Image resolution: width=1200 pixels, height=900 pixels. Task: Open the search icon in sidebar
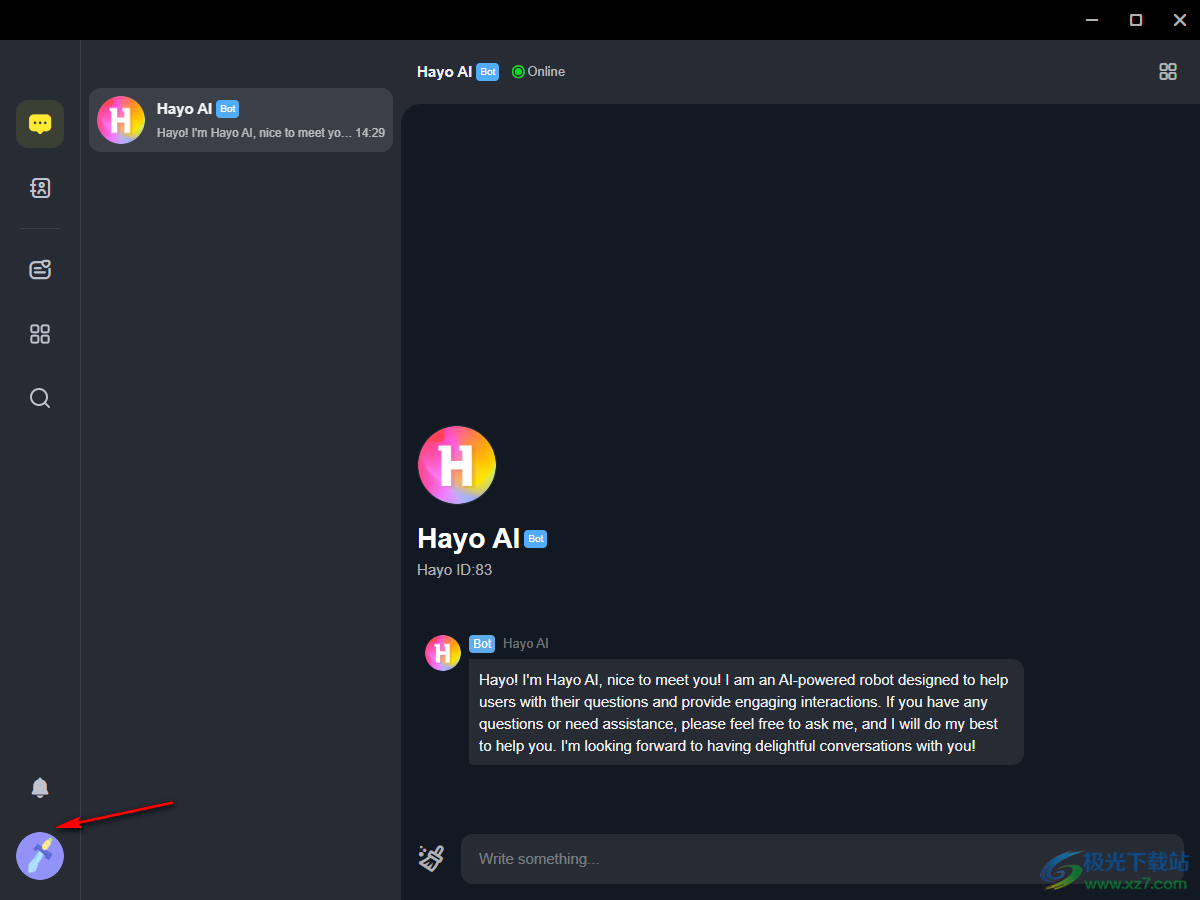pyautogui.click(x=40, y=398)
